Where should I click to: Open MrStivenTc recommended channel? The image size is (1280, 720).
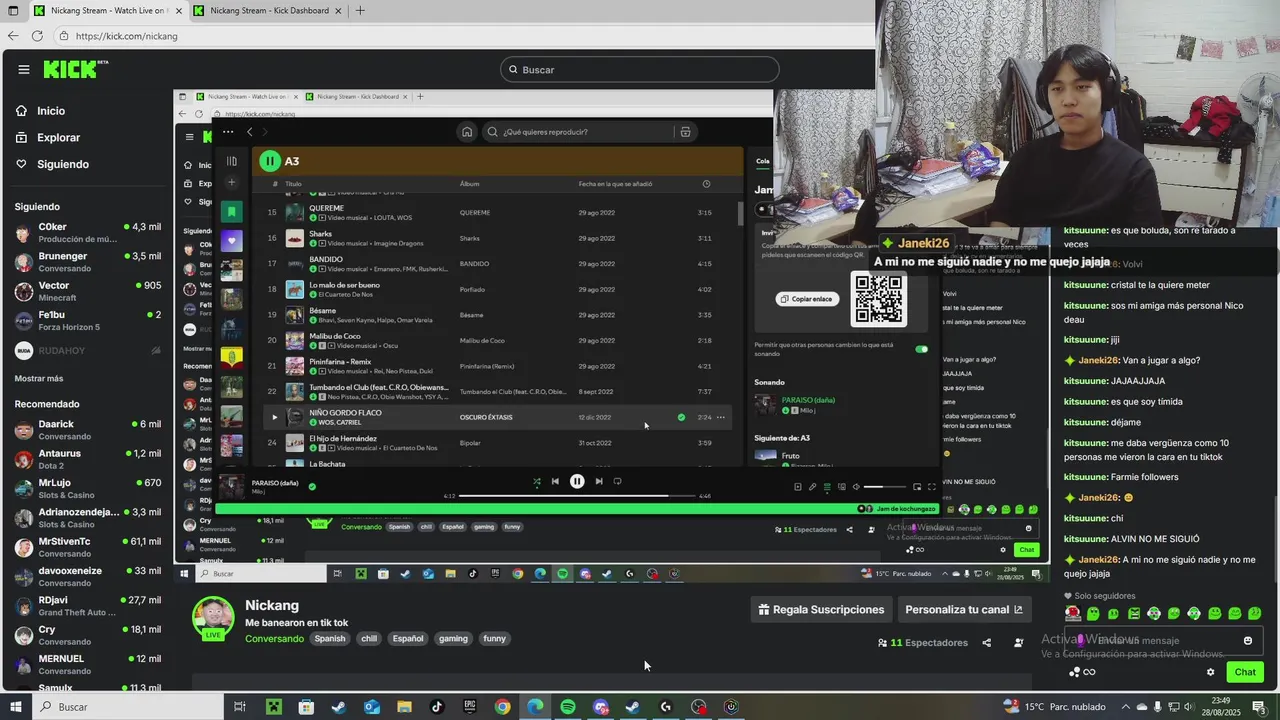pos(87,547)
